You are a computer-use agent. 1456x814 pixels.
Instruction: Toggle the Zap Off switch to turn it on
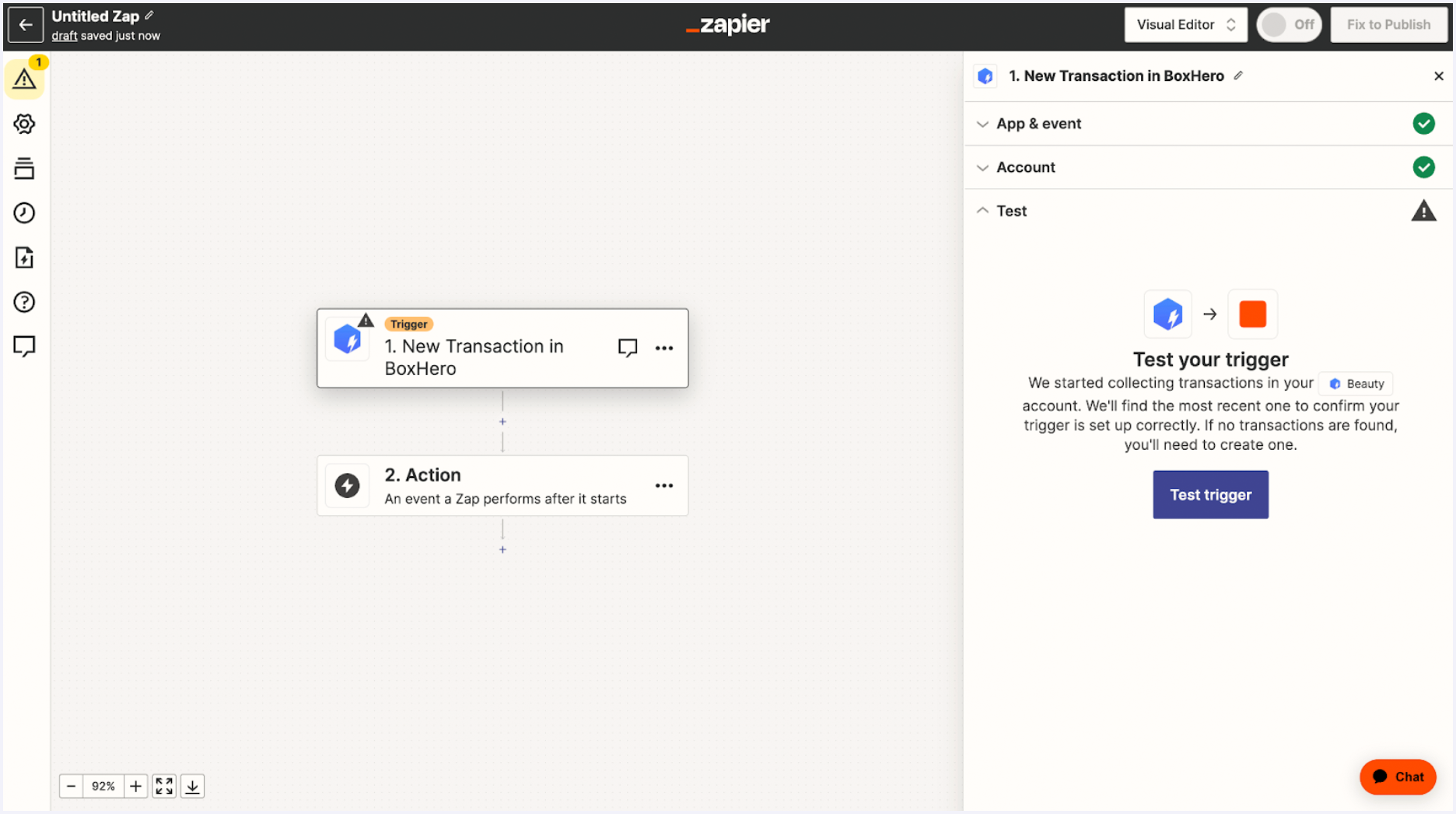tap(1288, 24)
